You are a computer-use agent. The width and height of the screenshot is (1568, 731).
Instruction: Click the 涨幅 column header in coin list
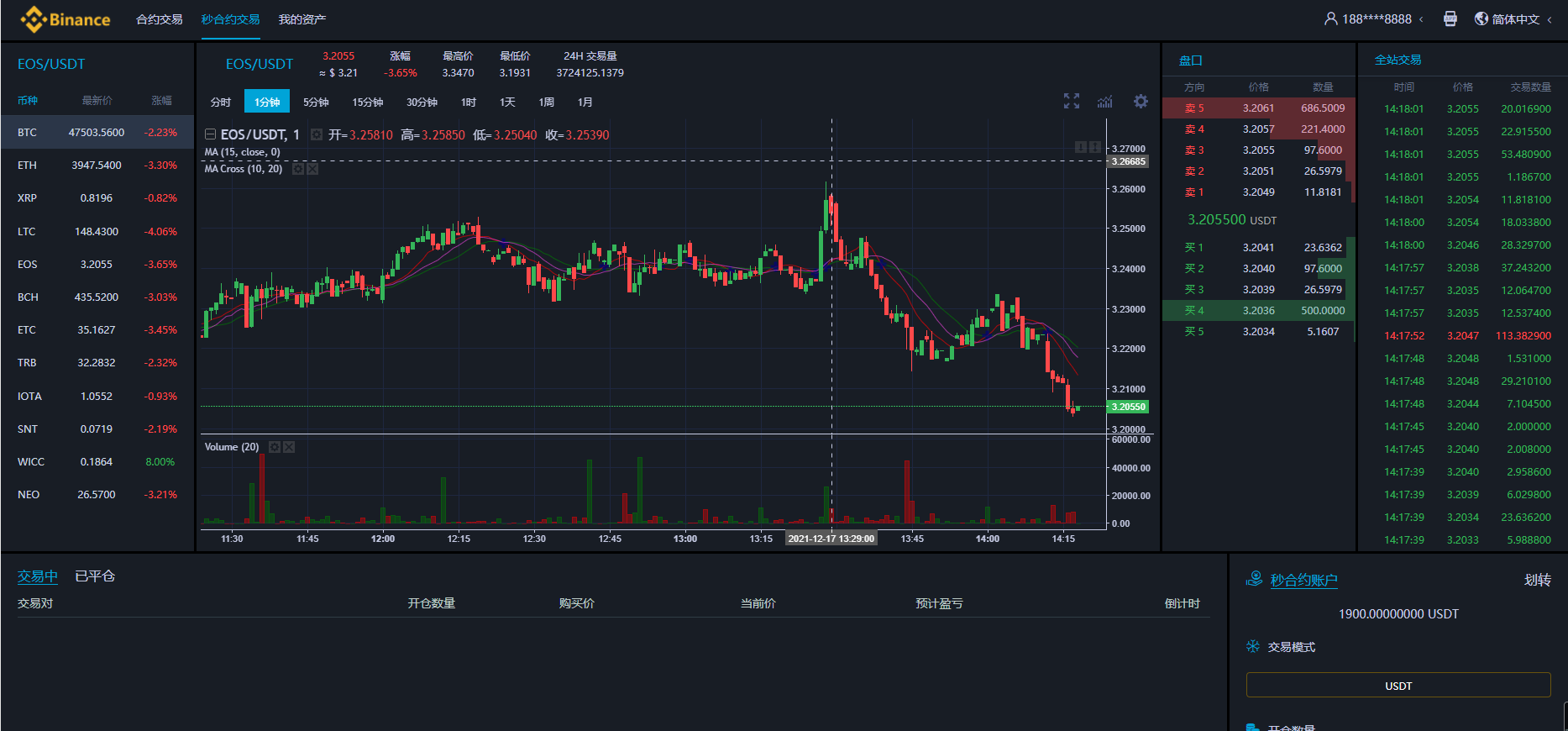click(x=161, y=100)
